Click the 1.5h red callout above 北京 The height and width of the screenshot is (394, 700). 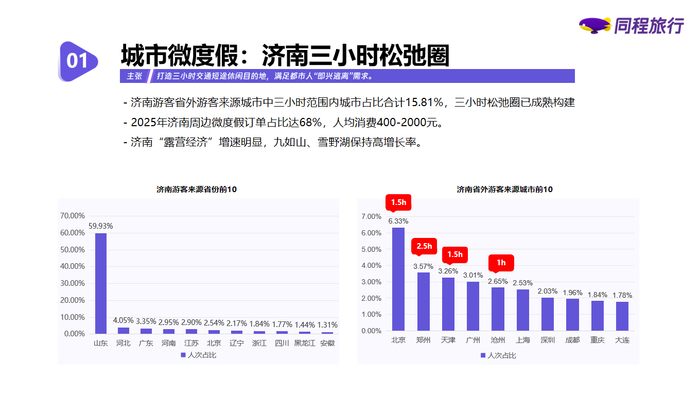(398, 203)
